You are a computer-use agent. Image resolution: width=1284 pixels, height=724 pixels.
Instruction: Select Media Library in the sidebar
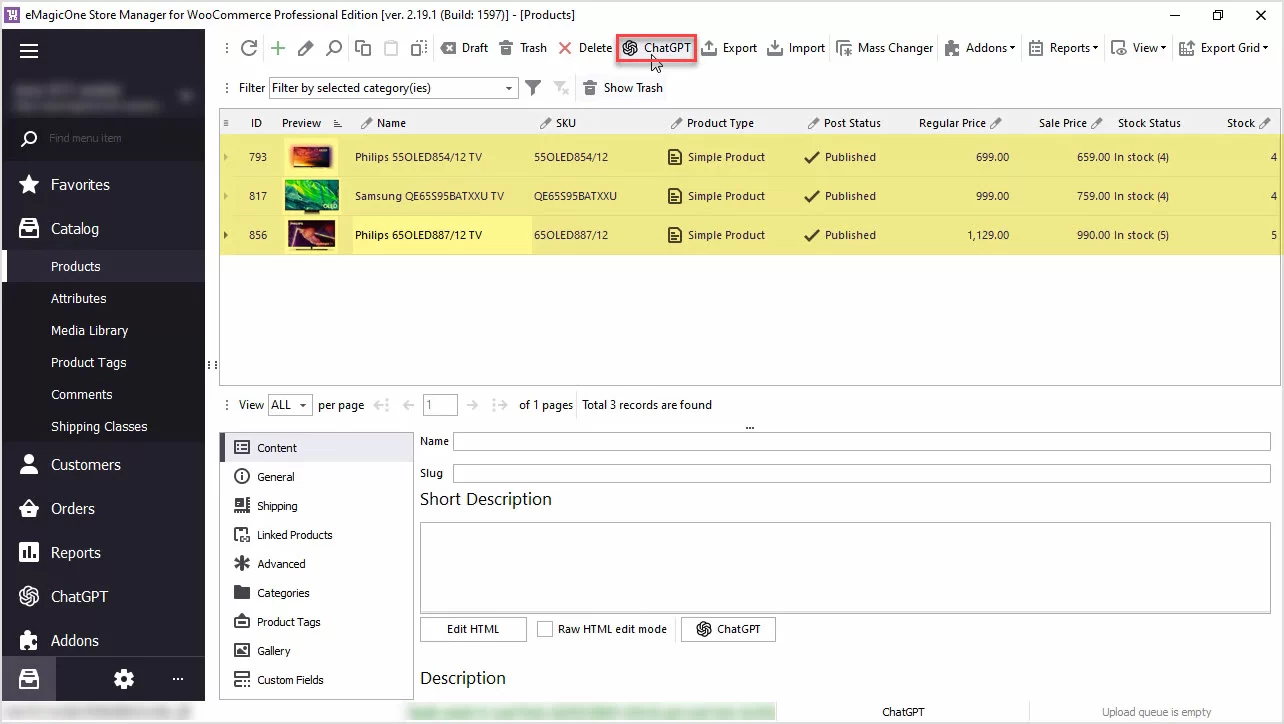pos(89,330)
